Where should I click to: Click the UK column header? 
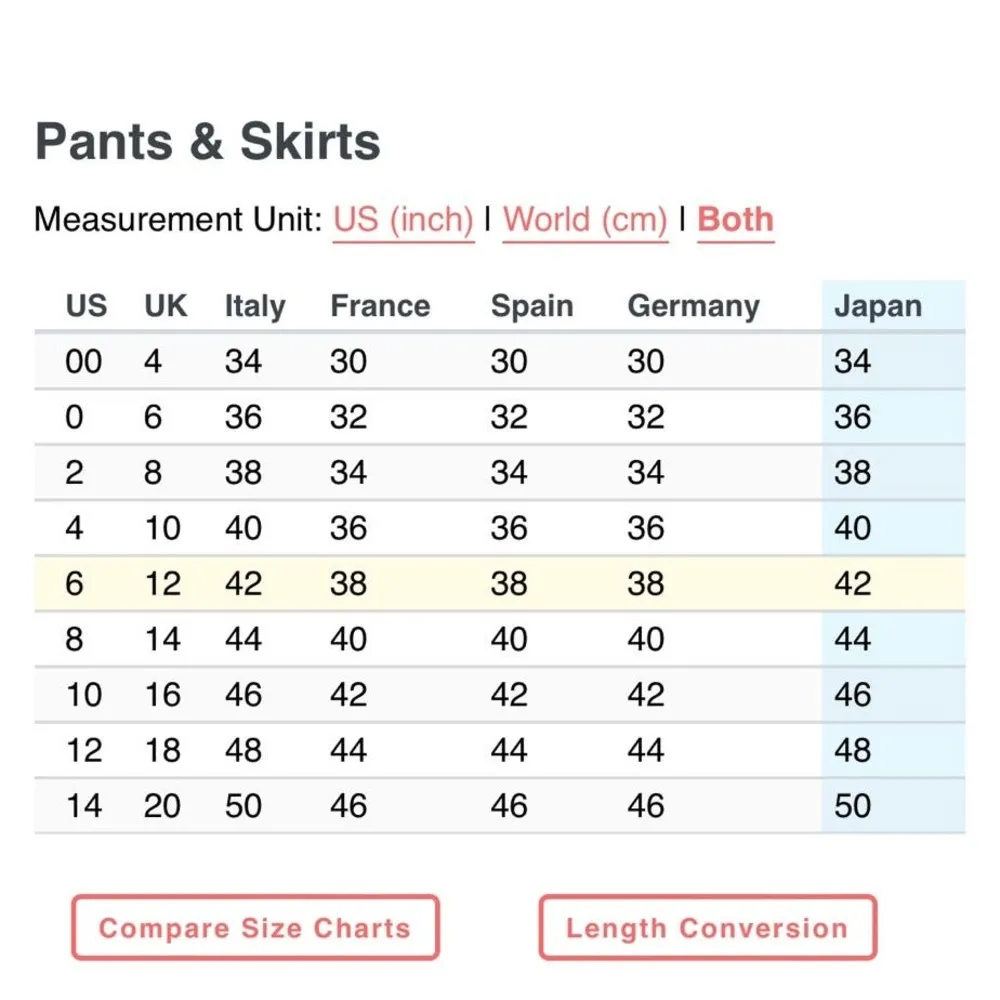165,306
